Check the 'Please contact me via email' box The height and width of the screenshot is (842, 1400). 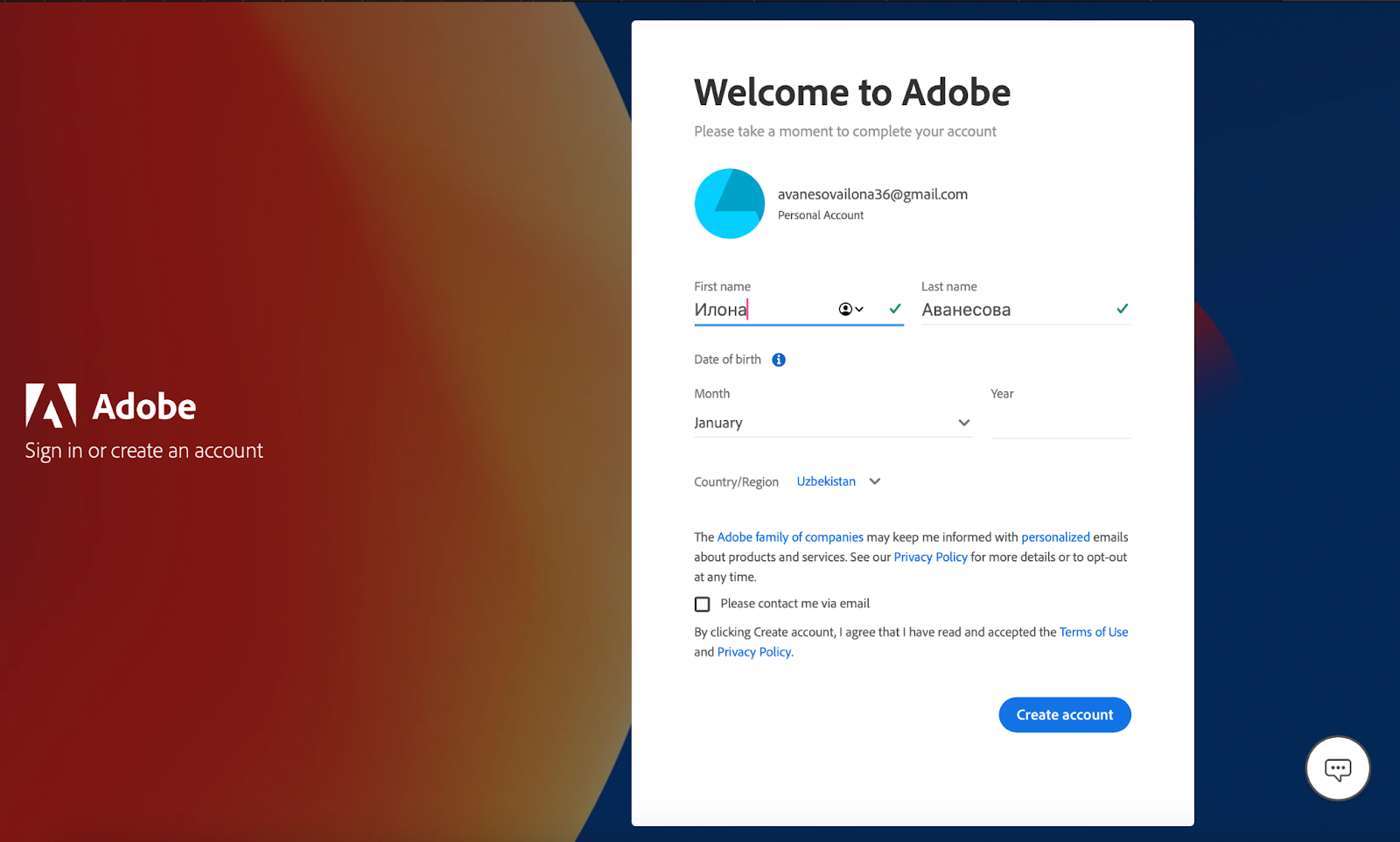(x=702, y=604)
